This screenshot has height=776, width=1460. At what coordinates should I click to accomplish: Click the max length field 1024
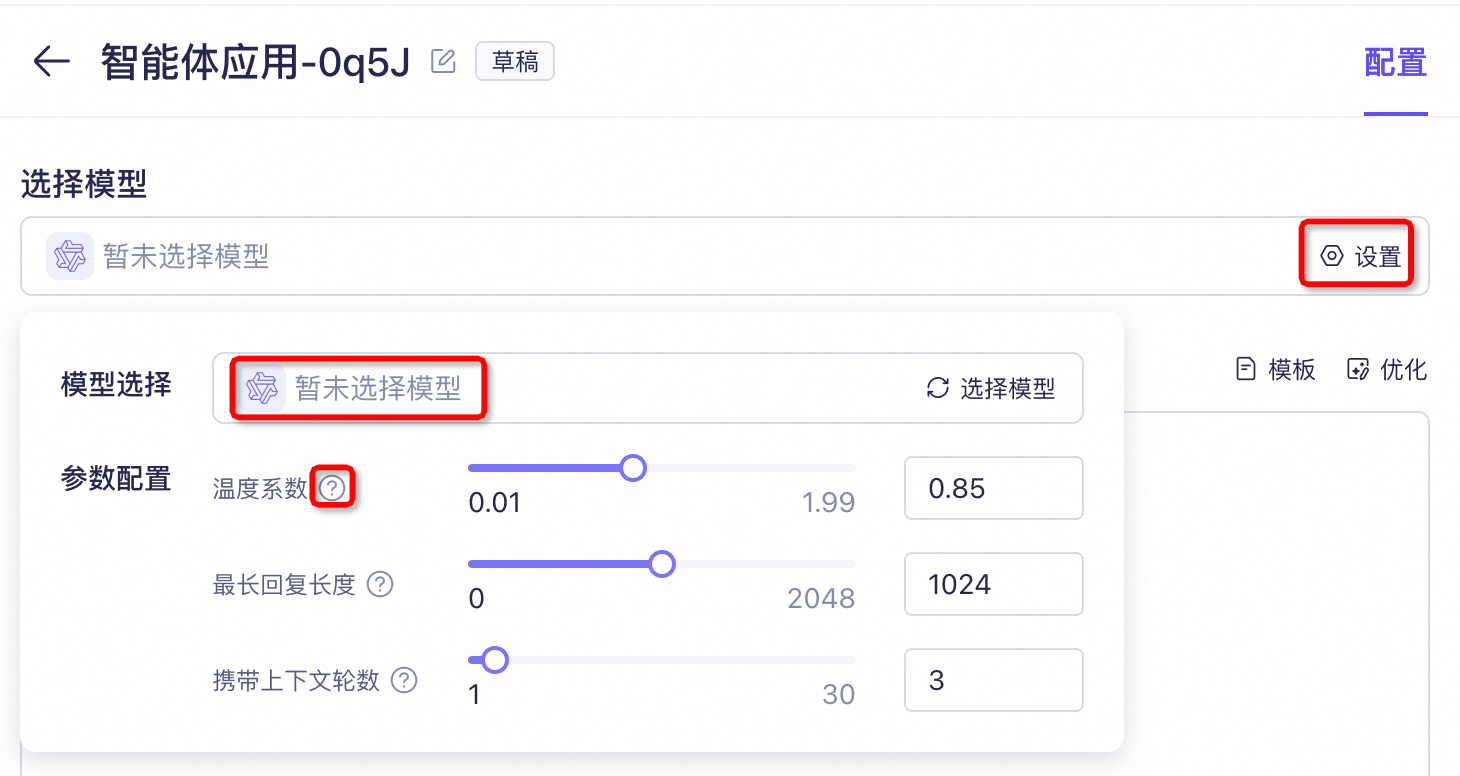(994, 584)
